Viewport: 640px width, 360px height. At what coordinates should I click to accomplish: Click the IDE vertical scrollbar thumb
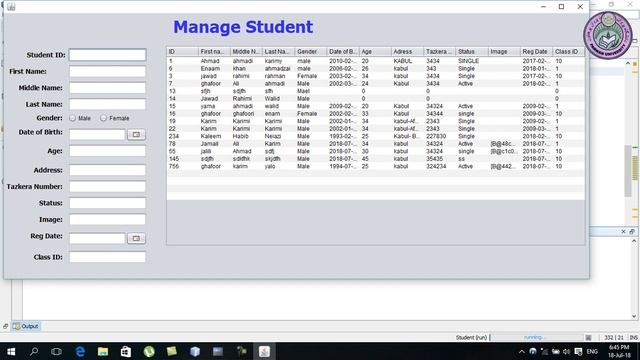tap(628, 171)
